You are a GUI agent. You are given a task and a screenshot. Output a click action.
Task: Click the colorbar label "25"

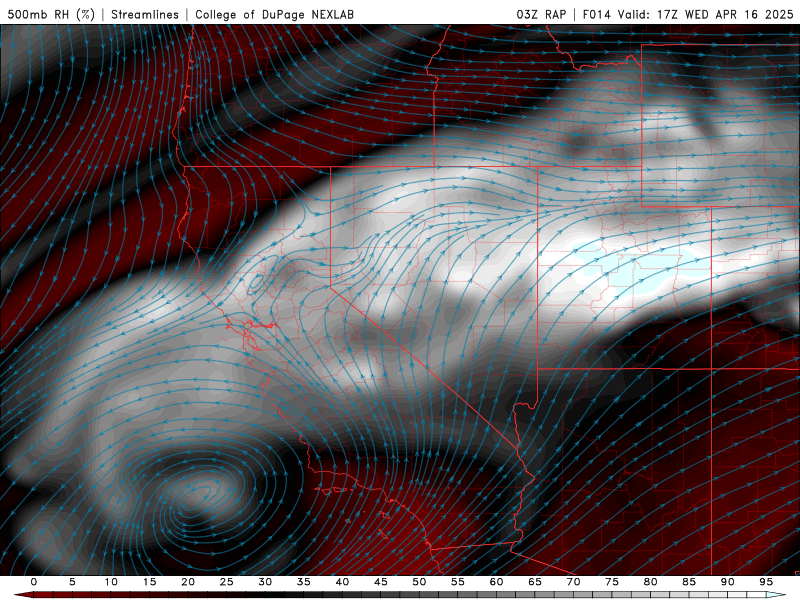(x=227, y=582)
